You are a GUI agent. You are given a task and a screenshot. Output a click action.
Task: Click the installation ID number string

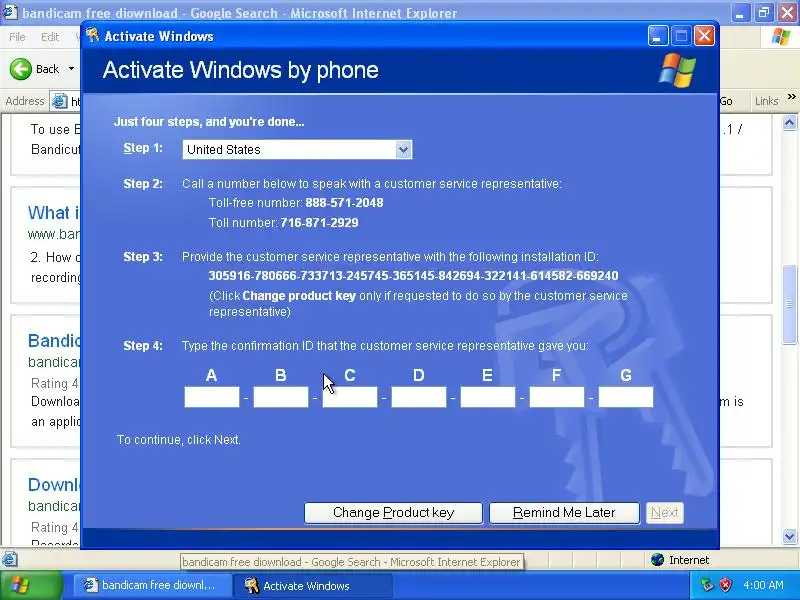[413, 276]
